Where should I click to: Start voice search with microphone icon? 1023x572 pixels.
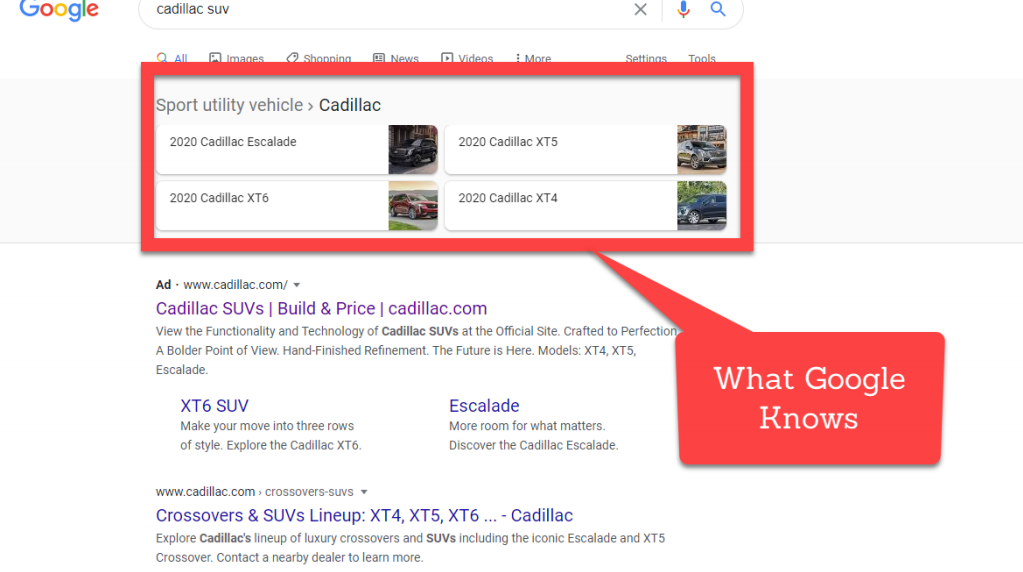tap(683, 9)
